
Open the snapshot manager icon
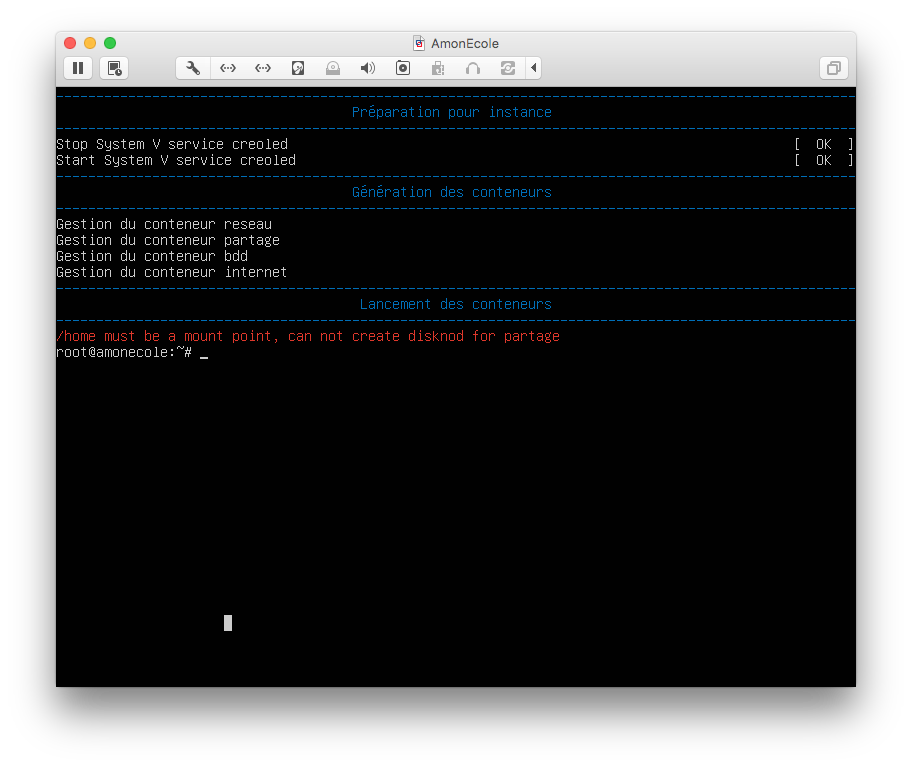[x=114, y=68]
